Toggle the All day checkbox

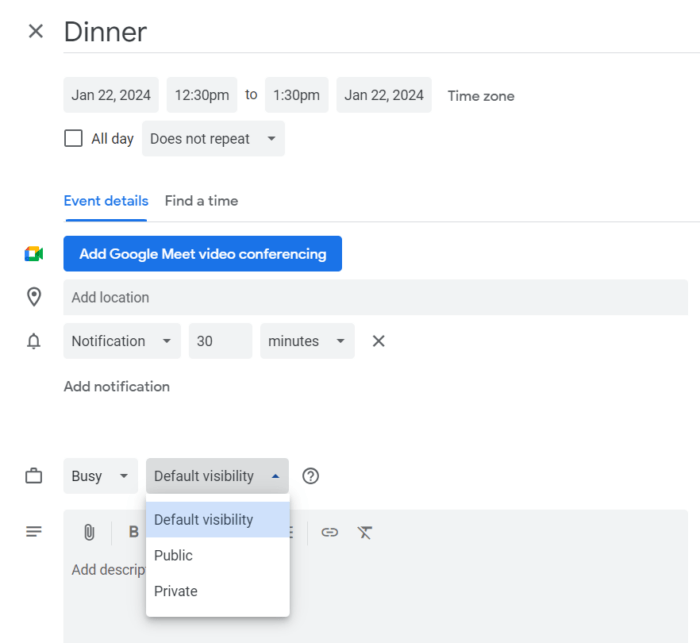pos(73,139)
